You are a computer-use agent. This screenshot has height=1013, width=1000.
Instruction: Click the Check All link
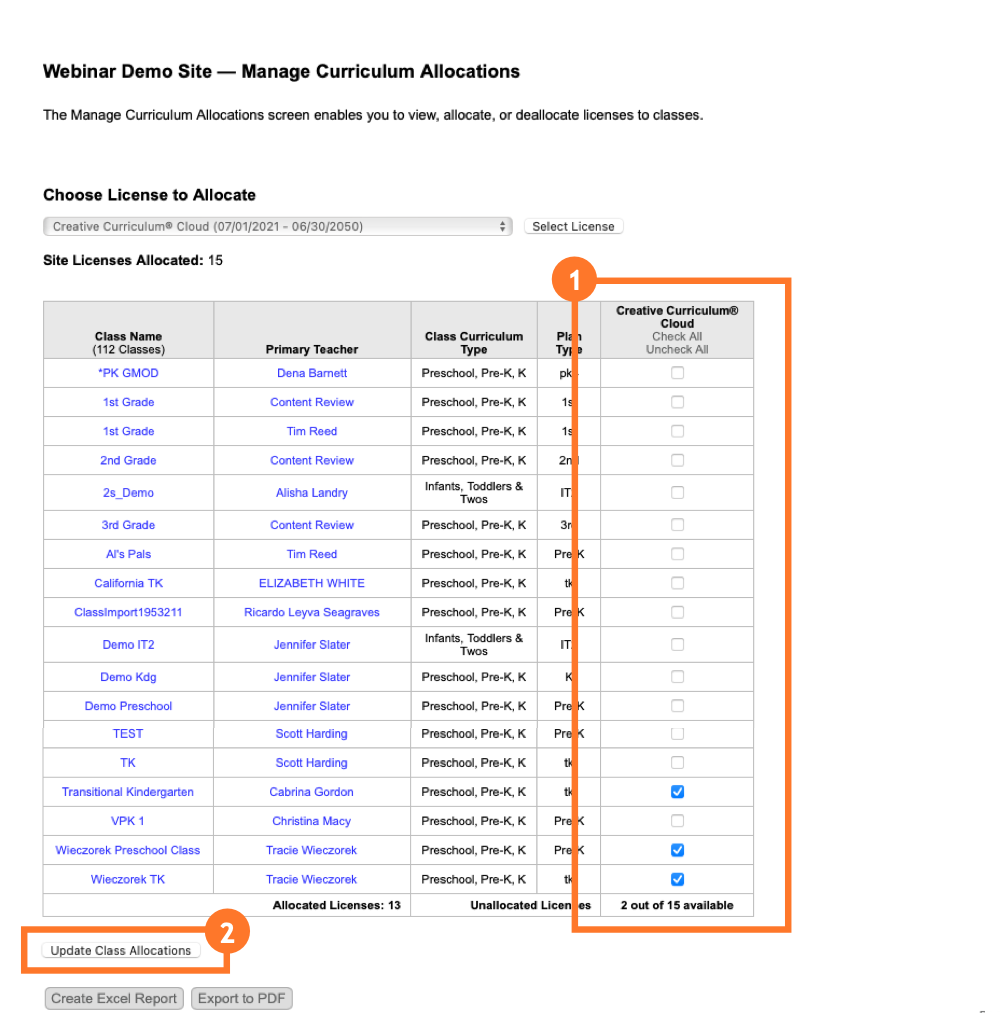(677, 337)
